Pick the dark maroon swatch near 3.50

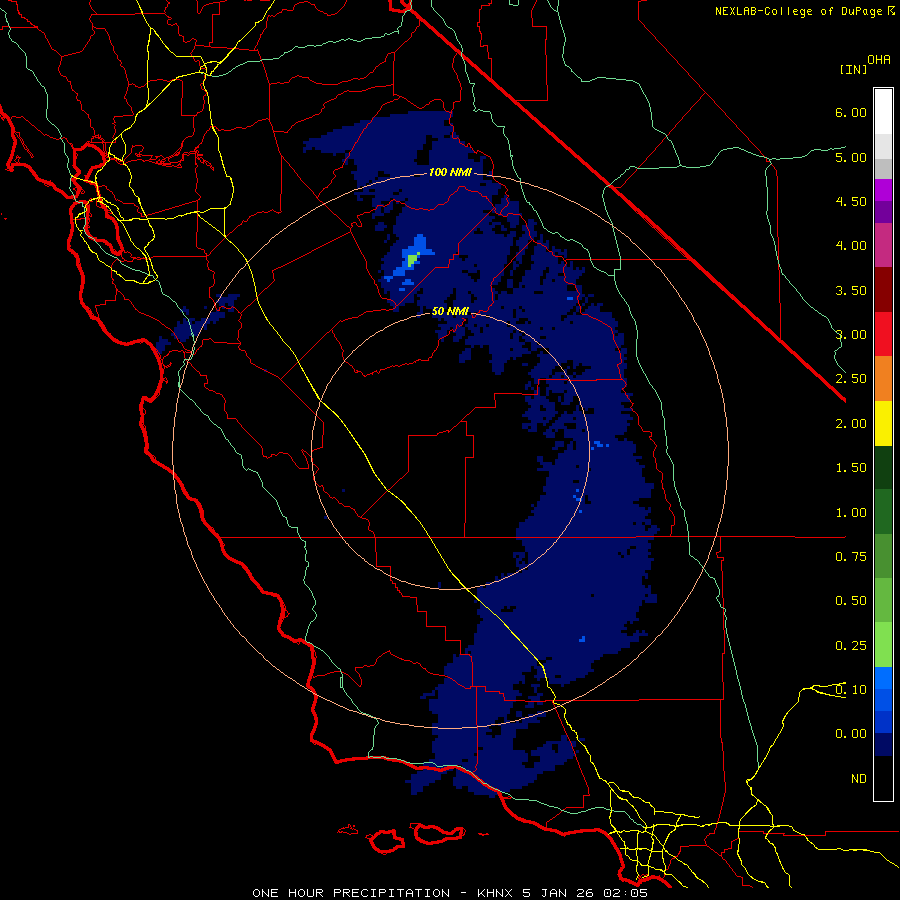[883, 290]
